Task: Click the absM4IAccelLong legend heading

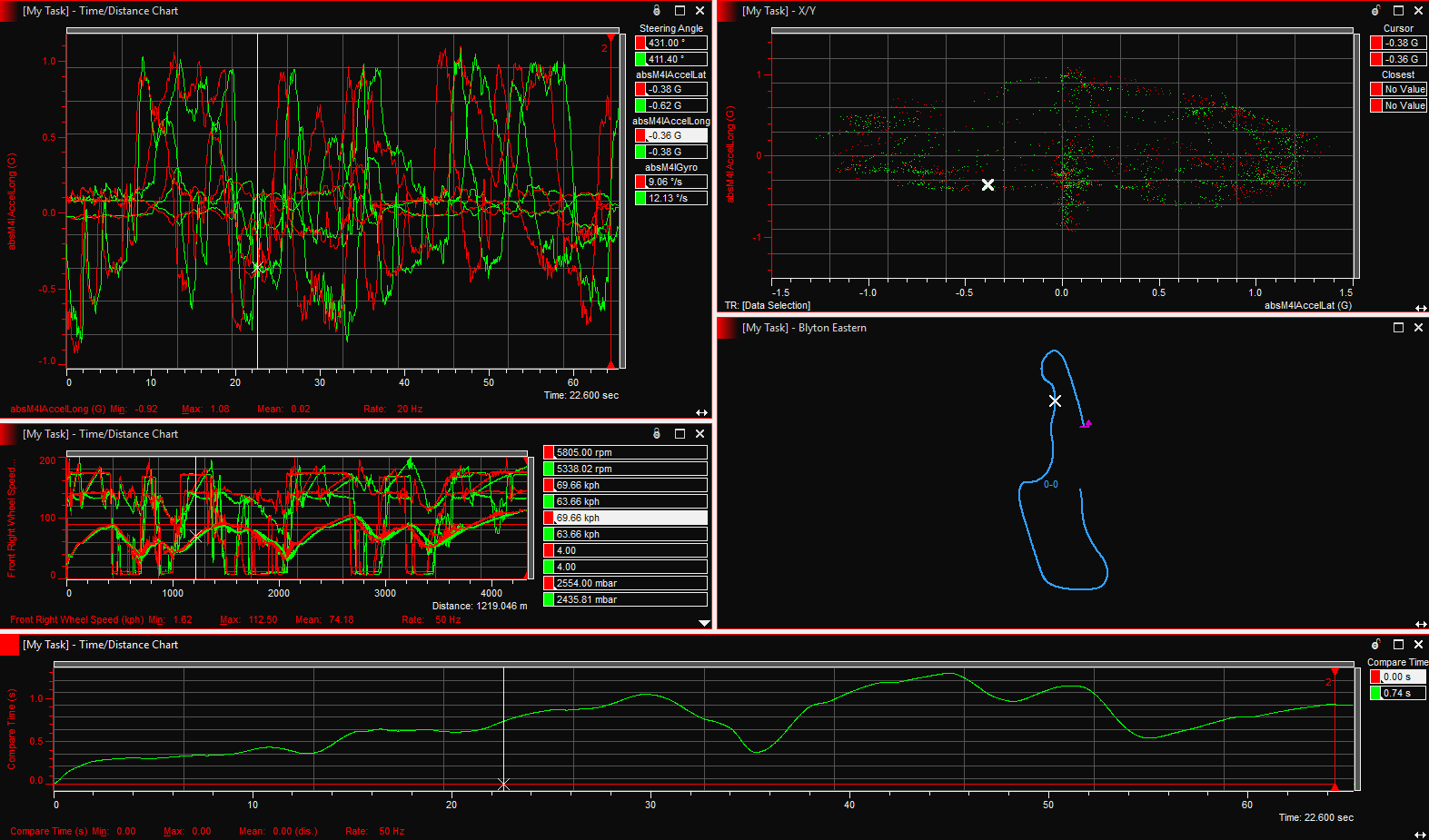Action: coord(671,121)
